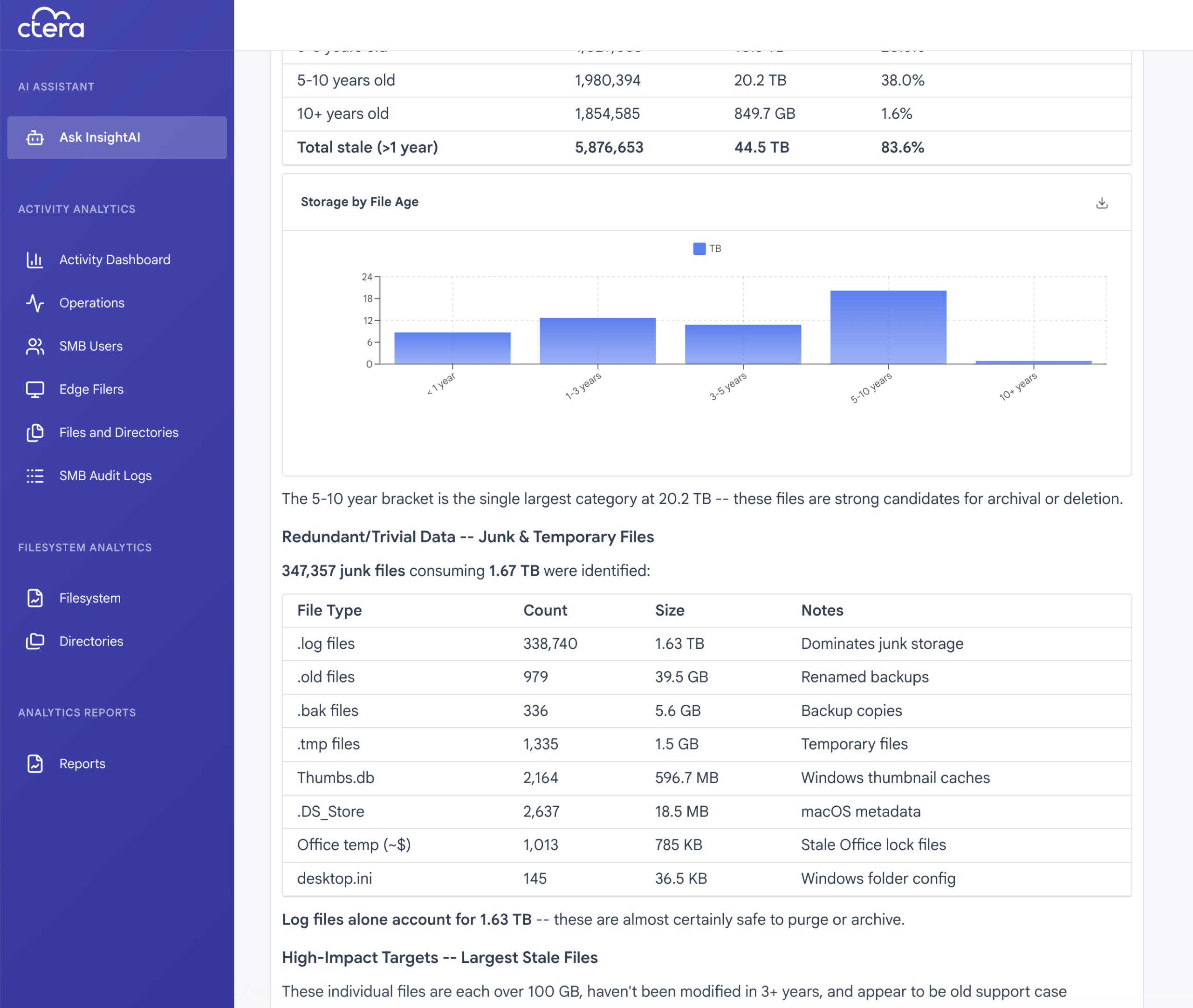Click the SMB Audit Logs list icon
This screenshot has height=1008, width=1193.
[35, 476]
